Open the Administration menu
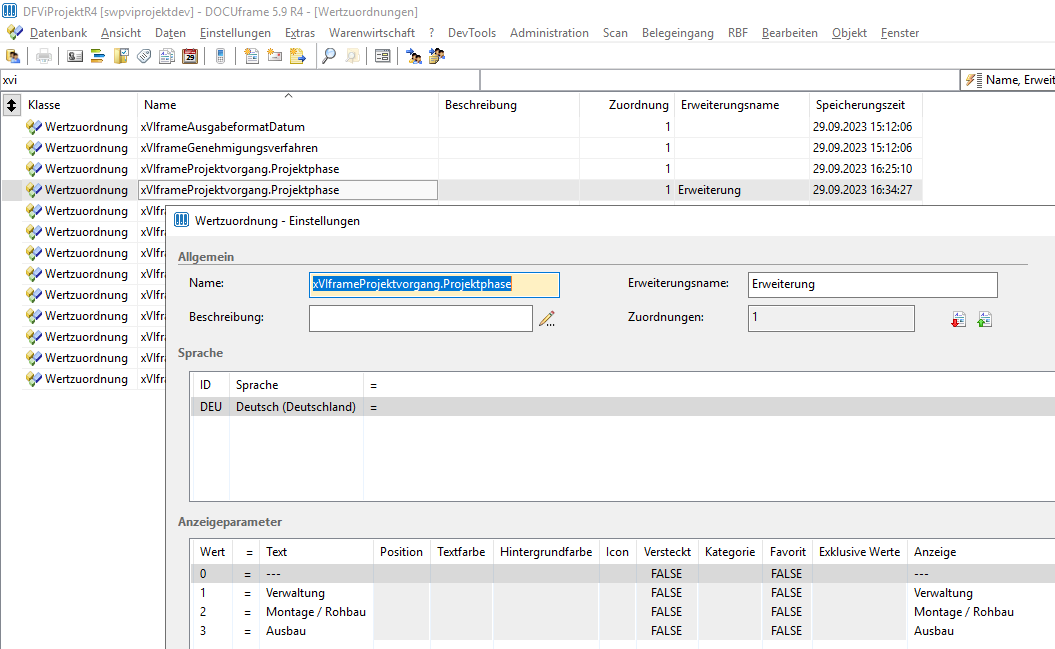Screen dimensions: 1055x649 coord(549,33)
